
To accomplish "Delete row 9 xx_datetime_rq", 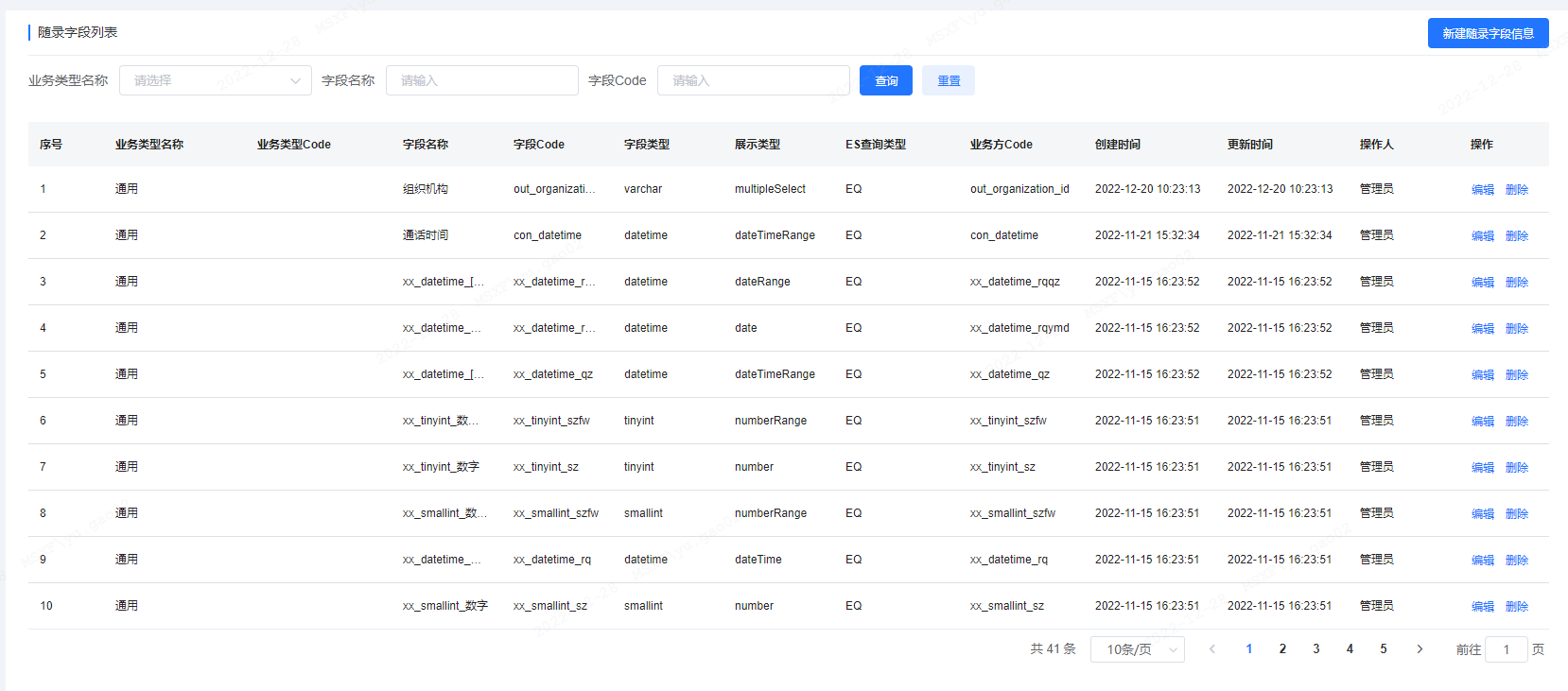I will click(1516, 560).
